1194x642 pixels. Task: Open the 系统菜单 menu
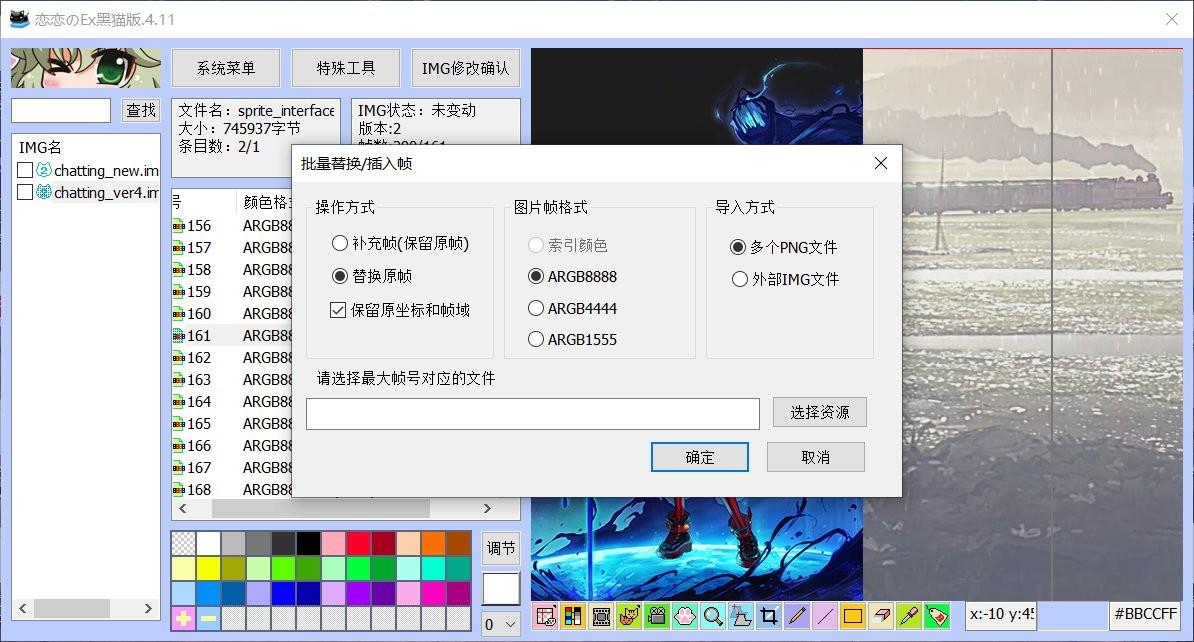click(x=226, y=68)
